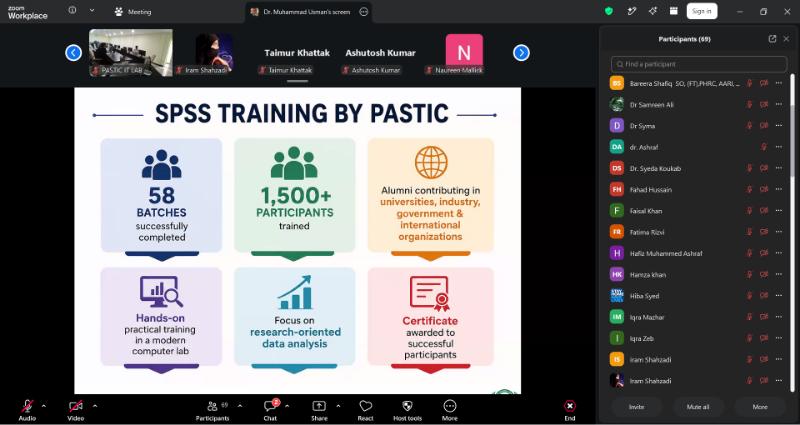This screenshot has width=800, height=425.
Task: Open more options for Hiba Syed
Action: click(779, 295)
